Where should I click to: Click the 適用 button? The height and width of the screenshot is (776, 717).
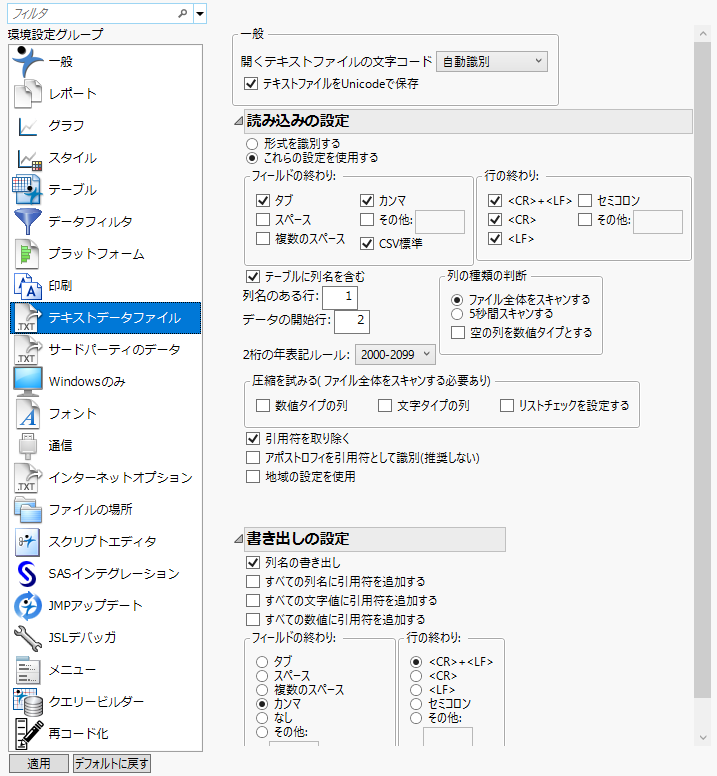pos(39,763)
